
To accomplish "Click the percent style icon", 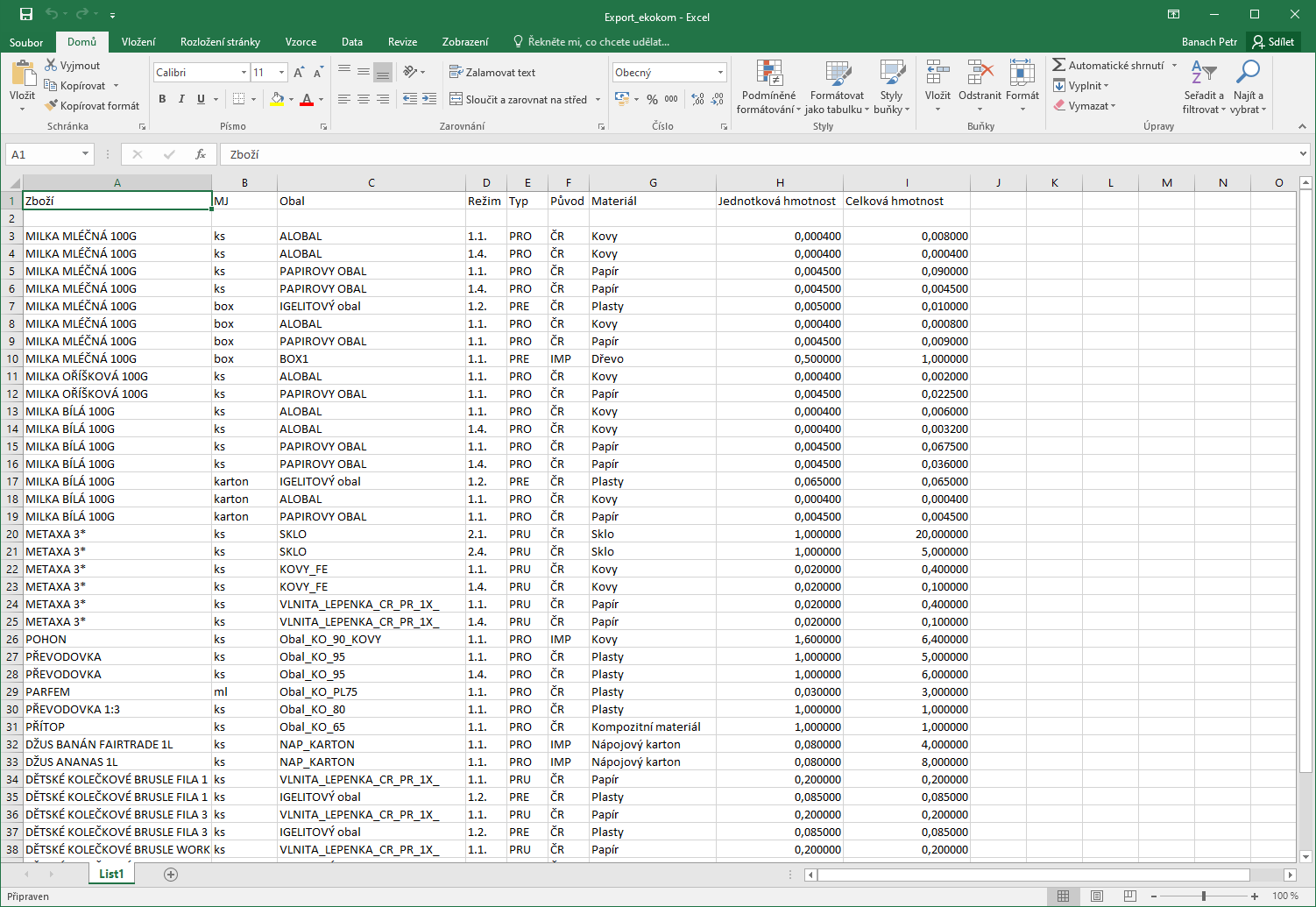I will point(652,100).
